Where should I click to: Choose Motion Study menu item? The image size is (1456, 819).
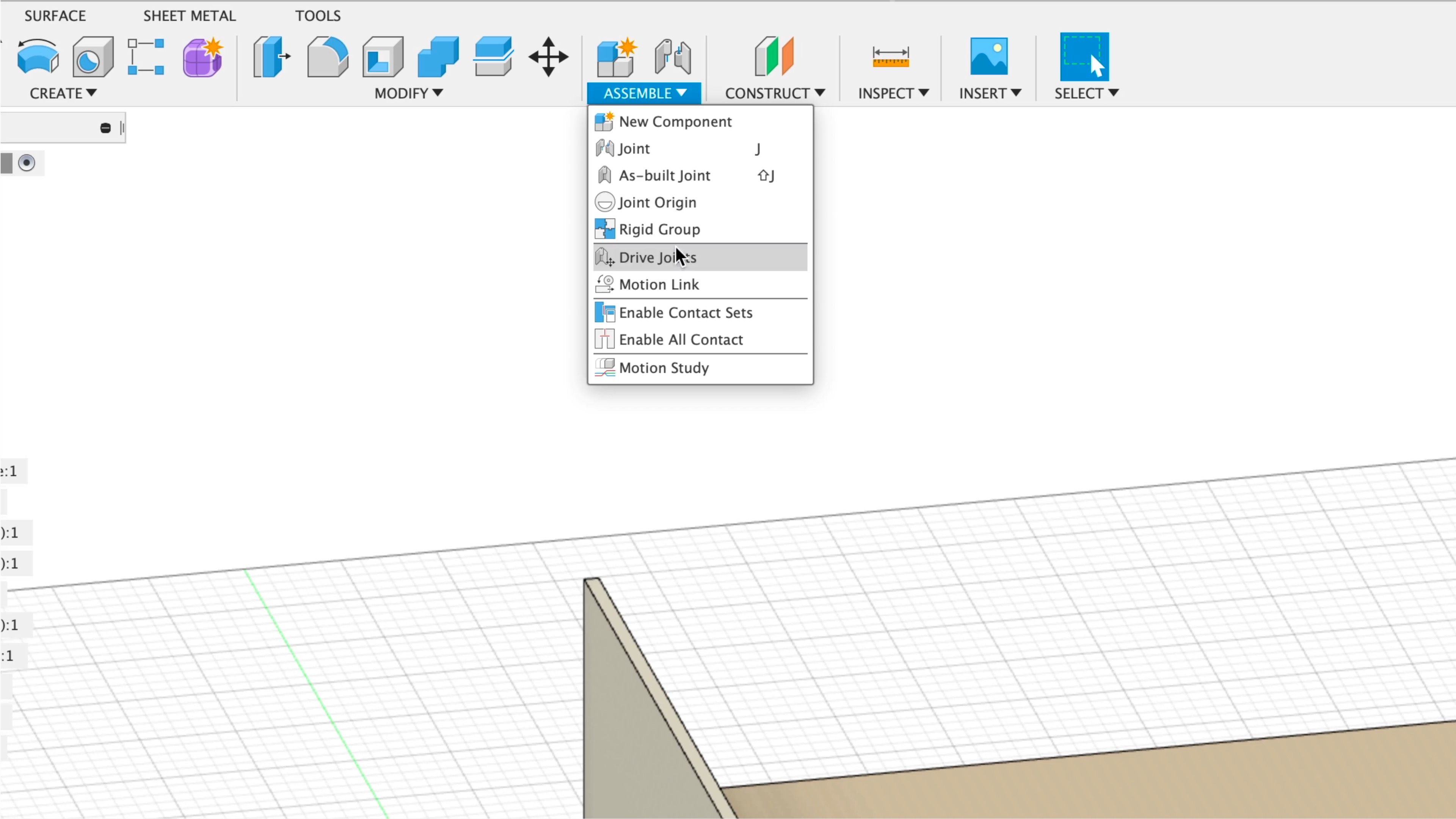pyautogui.click(x=700, y=368)
